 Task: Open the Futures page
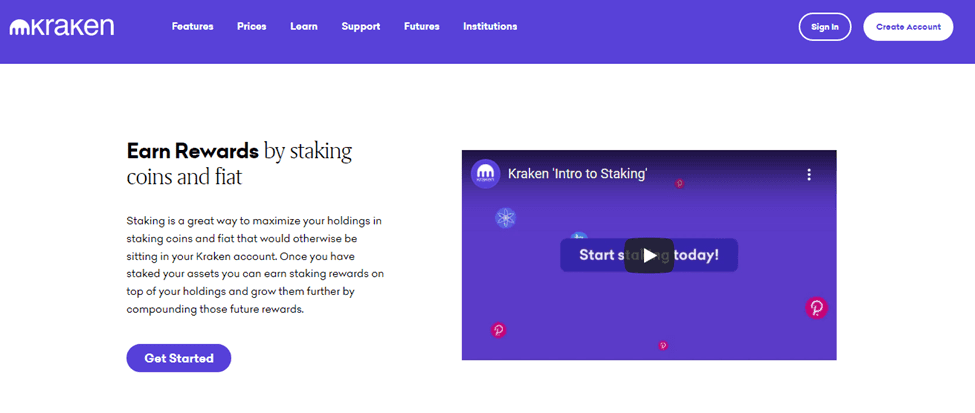point(422,27)
